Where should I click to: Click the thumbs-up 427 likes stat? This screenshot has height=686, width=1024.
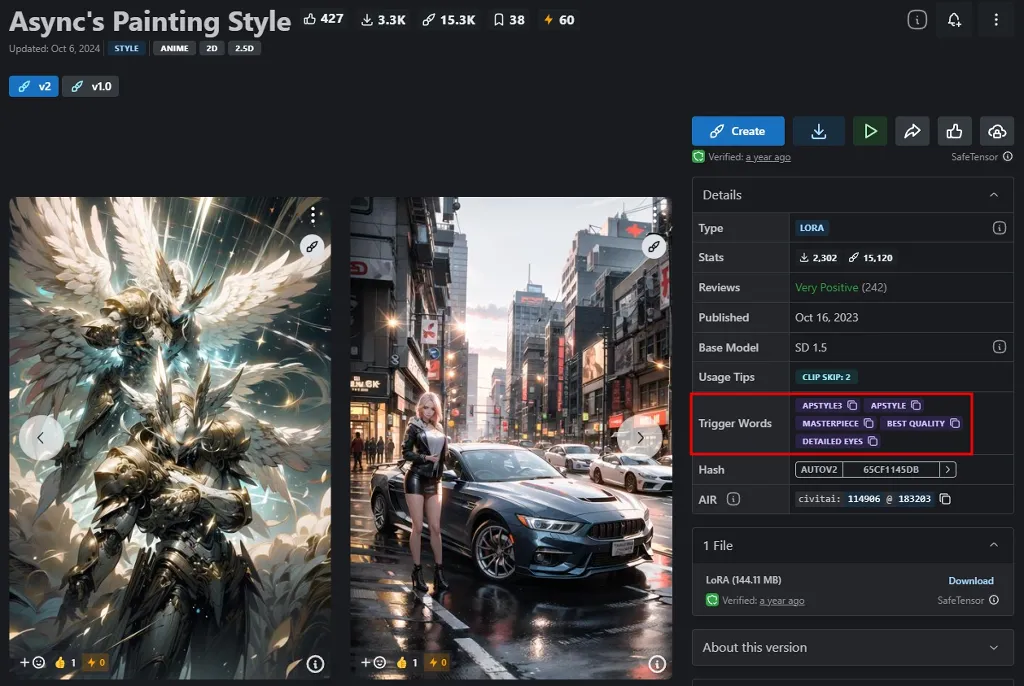click(323, 20)
